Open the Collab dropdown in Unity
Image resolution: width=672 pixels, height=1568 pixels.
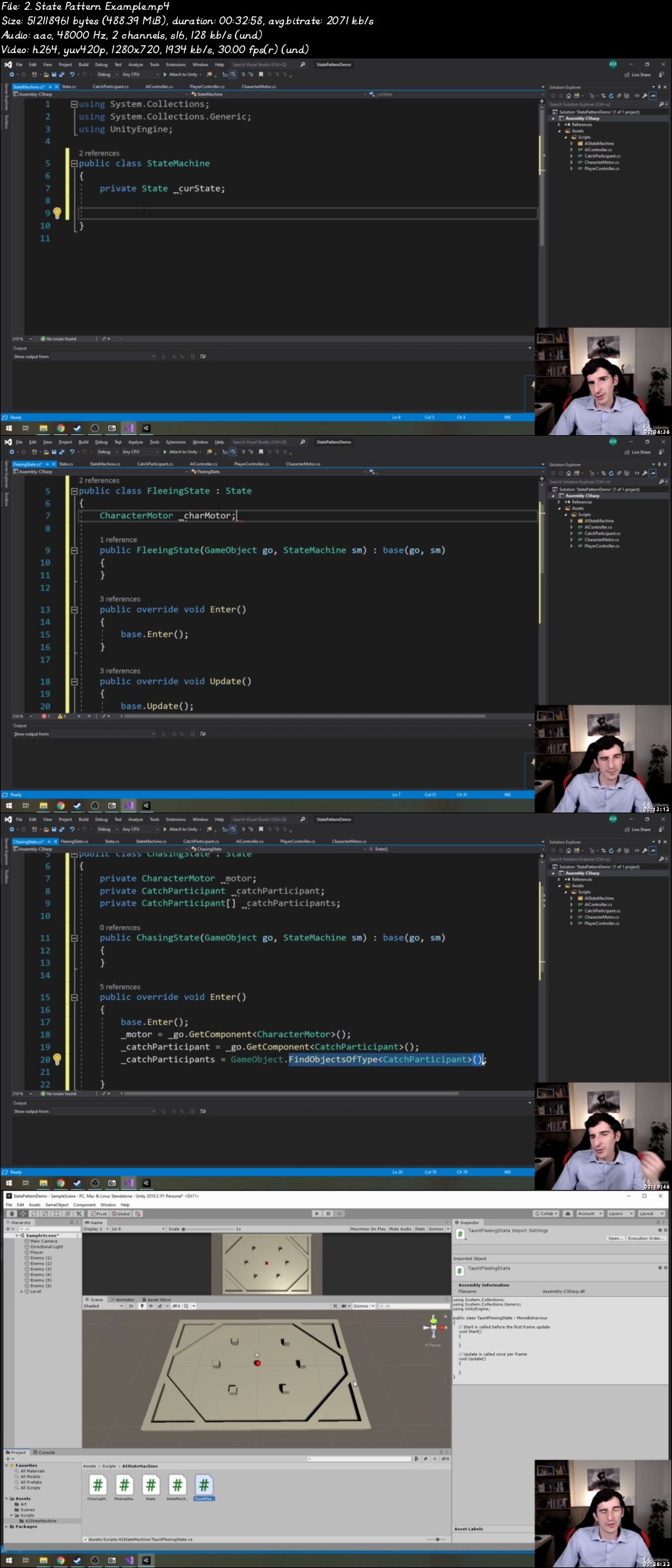[546, 1214]
